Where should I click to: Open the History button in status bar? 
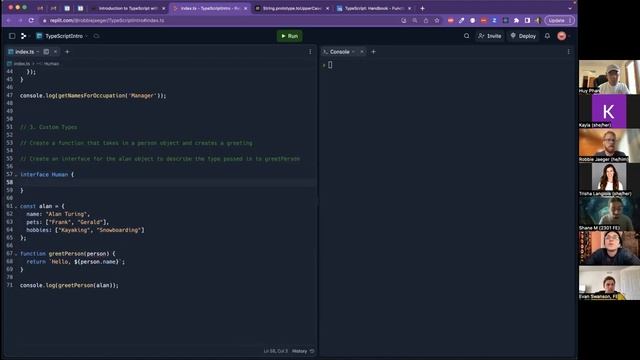[303, 351]
